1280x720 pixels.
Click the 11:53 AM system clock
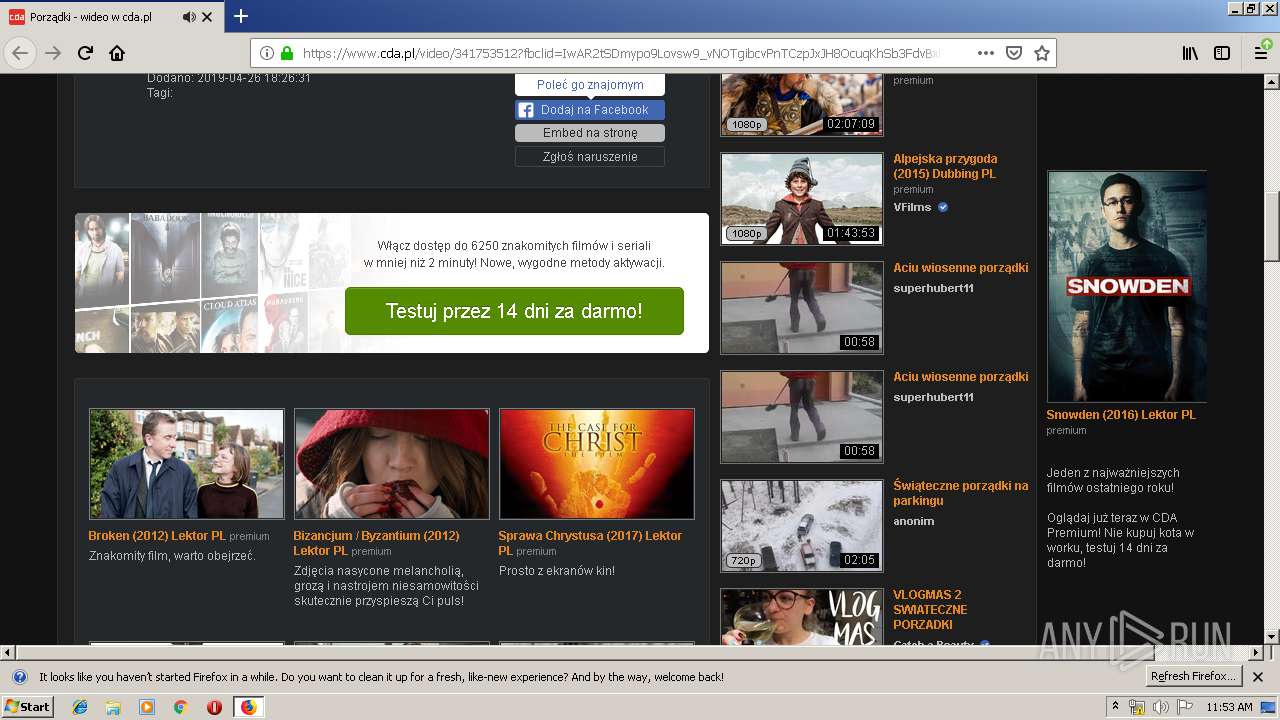coord(1229,707)
